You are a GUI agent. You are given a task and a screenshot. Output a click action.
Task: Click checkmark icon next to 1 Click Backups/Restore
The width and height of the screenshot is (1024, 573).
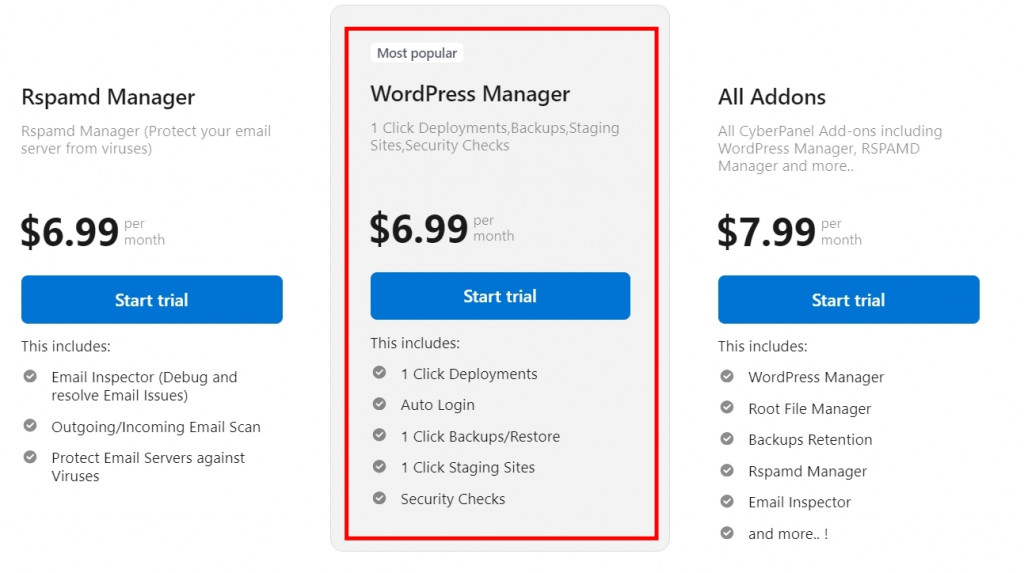pos(379,435)
